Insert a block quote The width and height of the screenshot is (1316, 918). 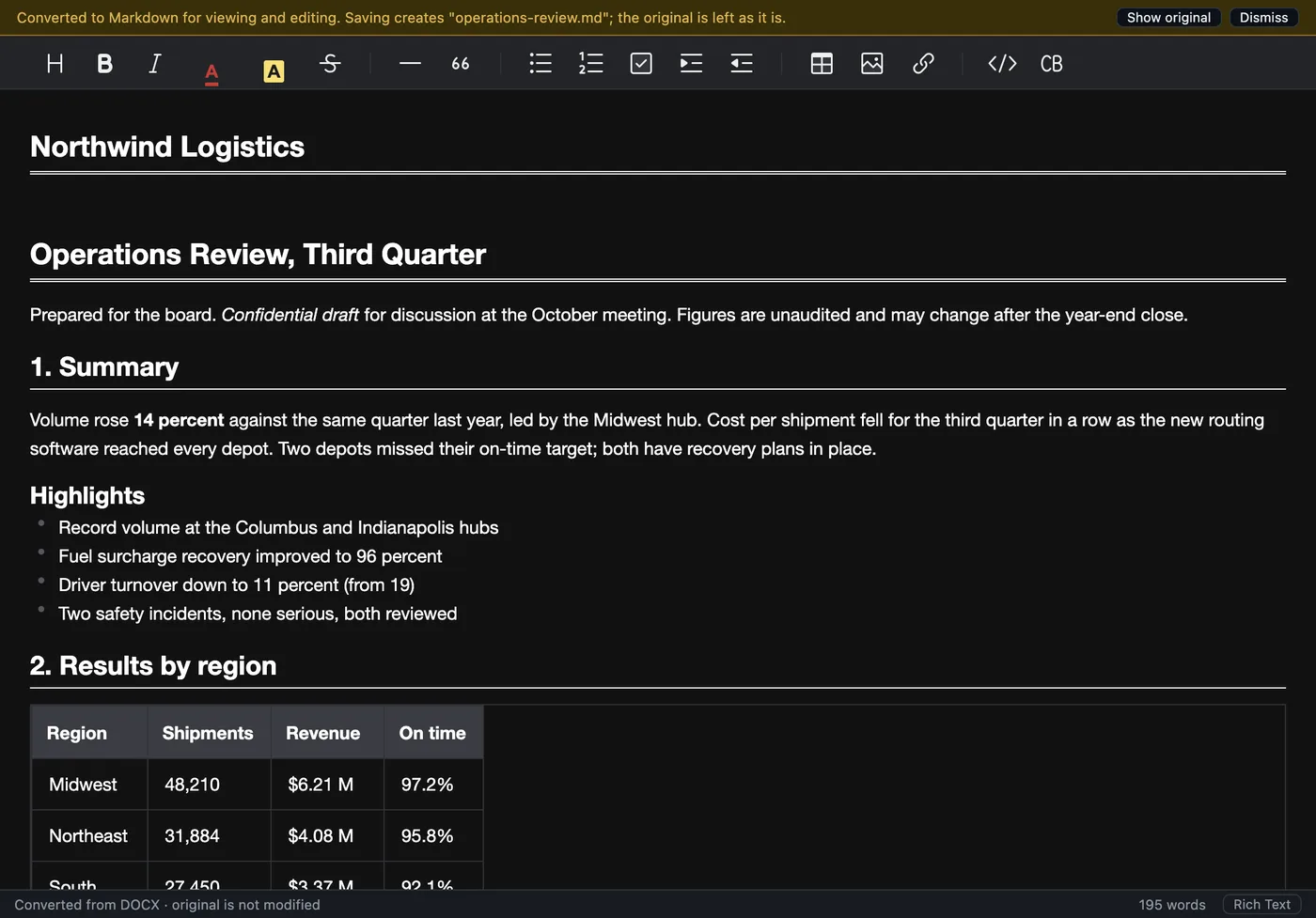[x=461, y=63]
